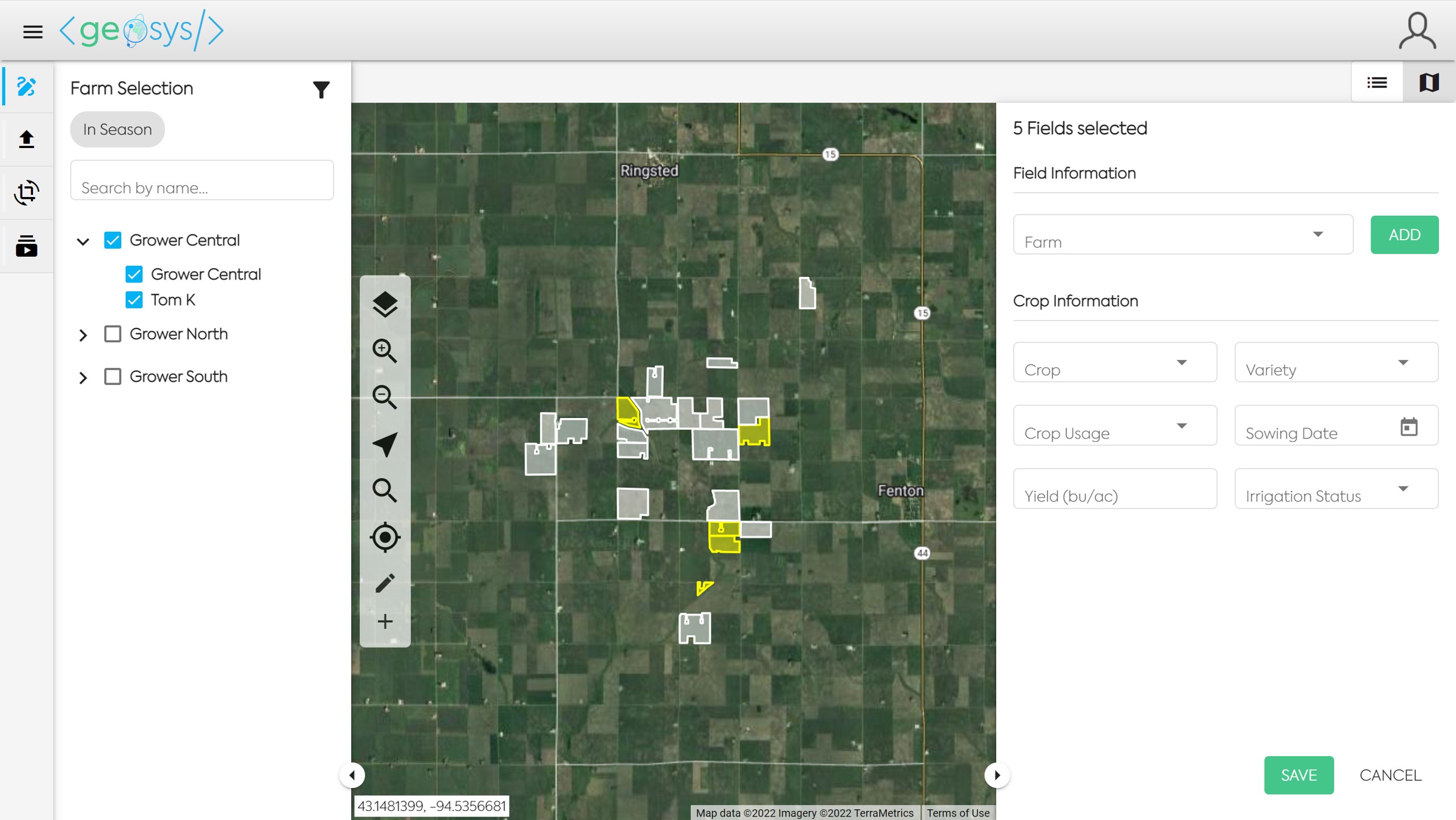Select the navigation arrow tool

click(x=385, y=444)
